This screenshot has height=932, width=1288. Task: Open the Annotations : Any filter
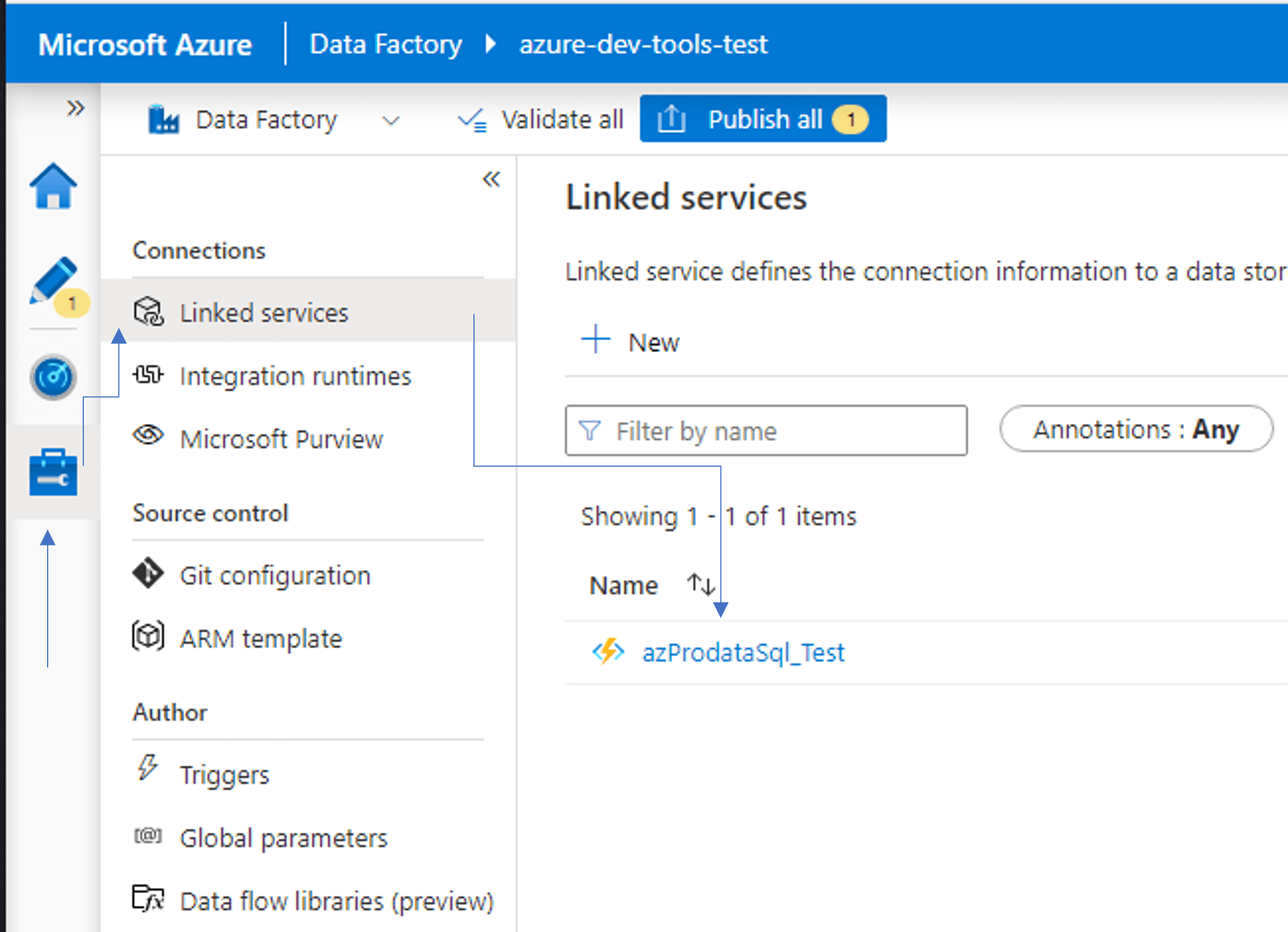1136,429
